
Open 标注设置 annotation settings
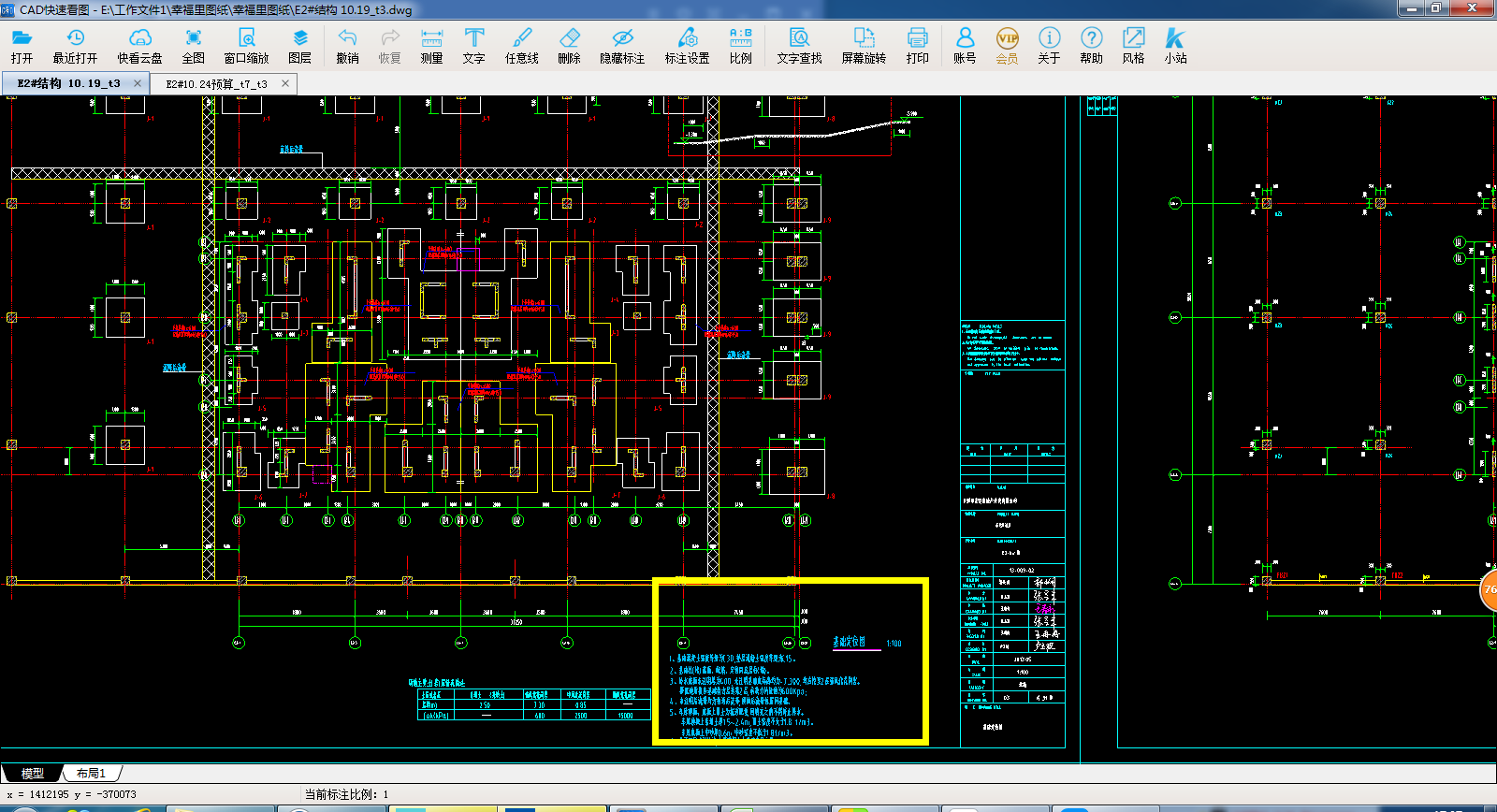687,45
